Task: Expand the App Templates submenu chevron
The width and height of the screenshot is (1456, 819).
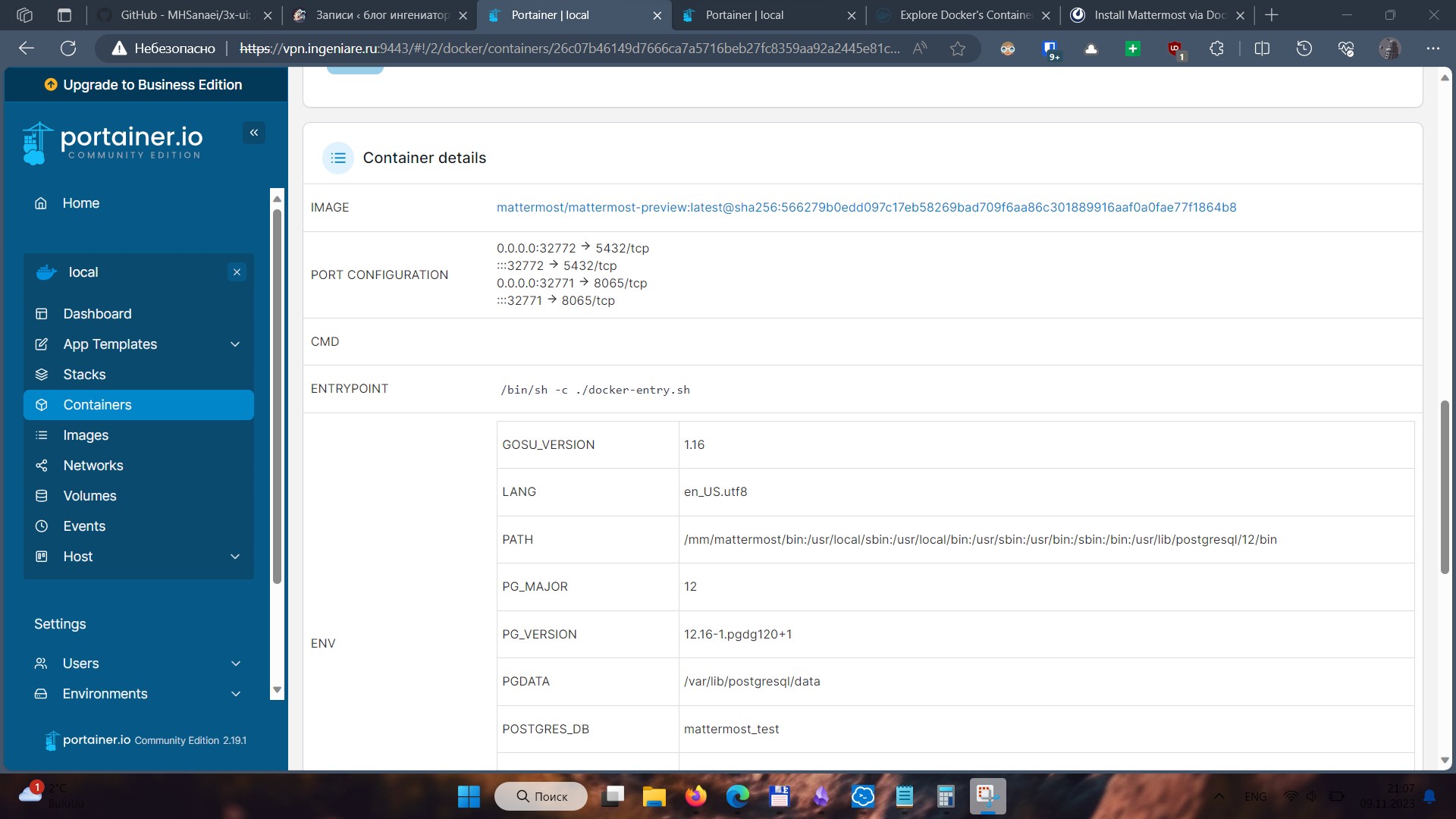Action: pyautogui.click(x=235, y=344)
